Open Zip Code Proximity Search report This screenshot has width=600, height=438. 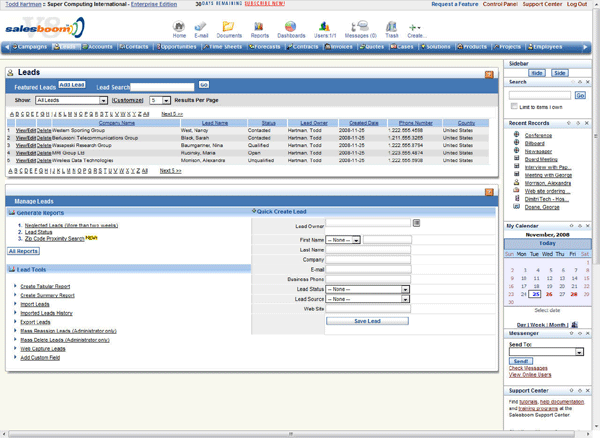coord(54,238)
